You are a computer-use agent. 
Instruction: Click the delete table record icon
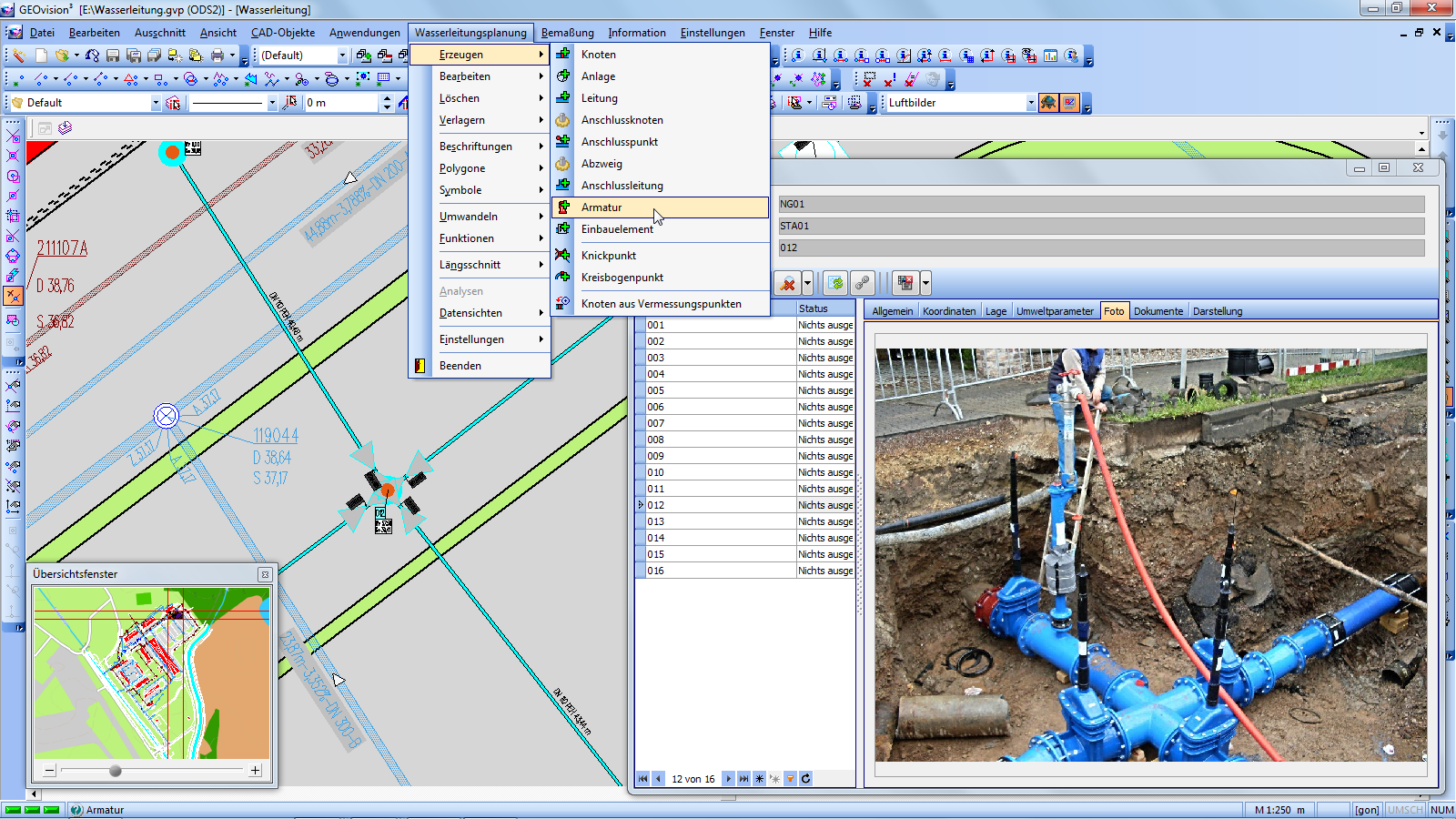tap(905, 283)
